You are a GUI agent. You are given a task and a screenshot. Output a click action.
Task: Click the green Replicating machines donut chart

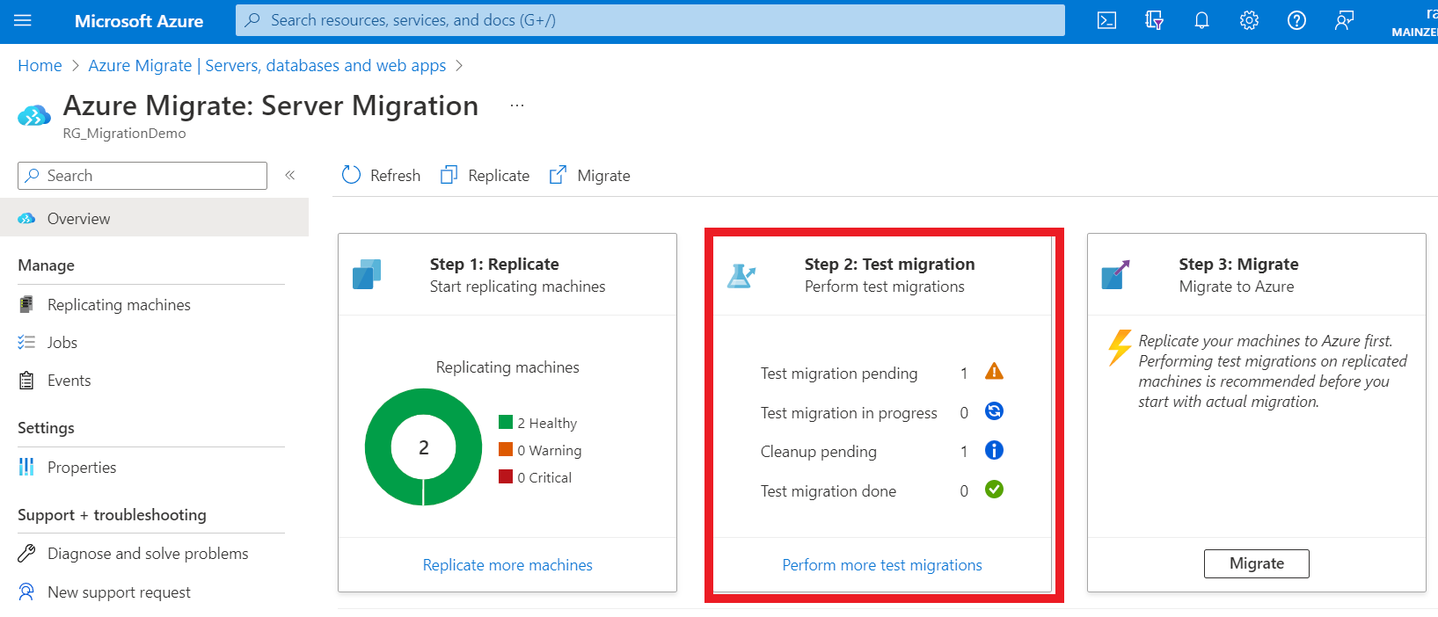[423, 447]
